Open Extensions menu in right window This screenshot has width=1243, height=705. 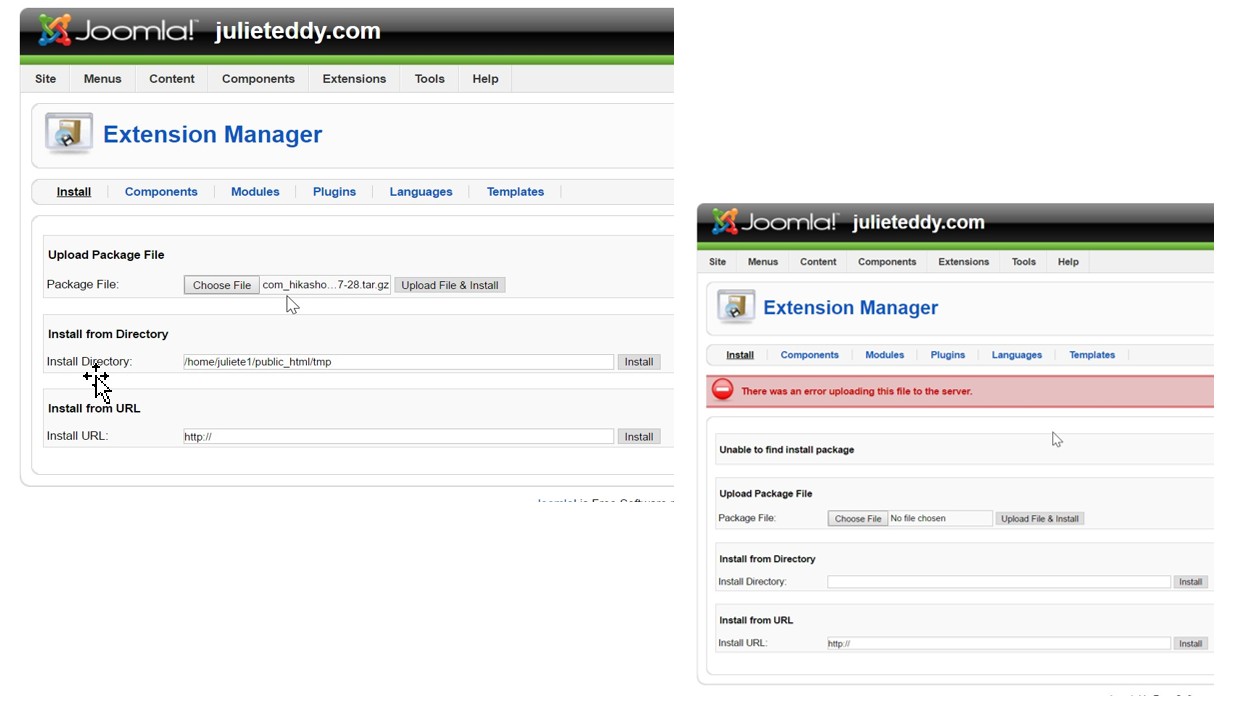click(964, 262)
